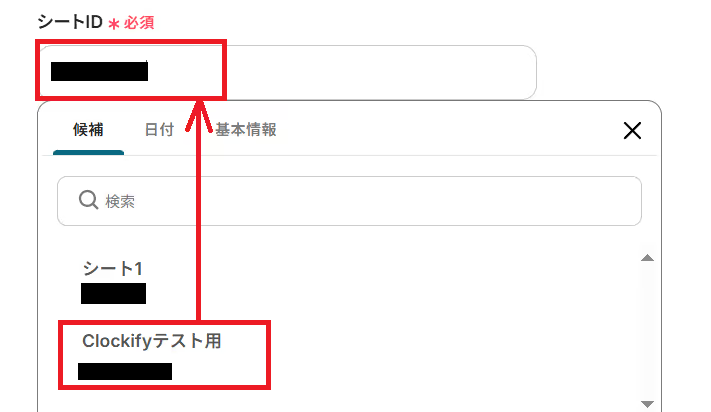Select the Clockifyテスト用 sheet option

click(151, 341)
